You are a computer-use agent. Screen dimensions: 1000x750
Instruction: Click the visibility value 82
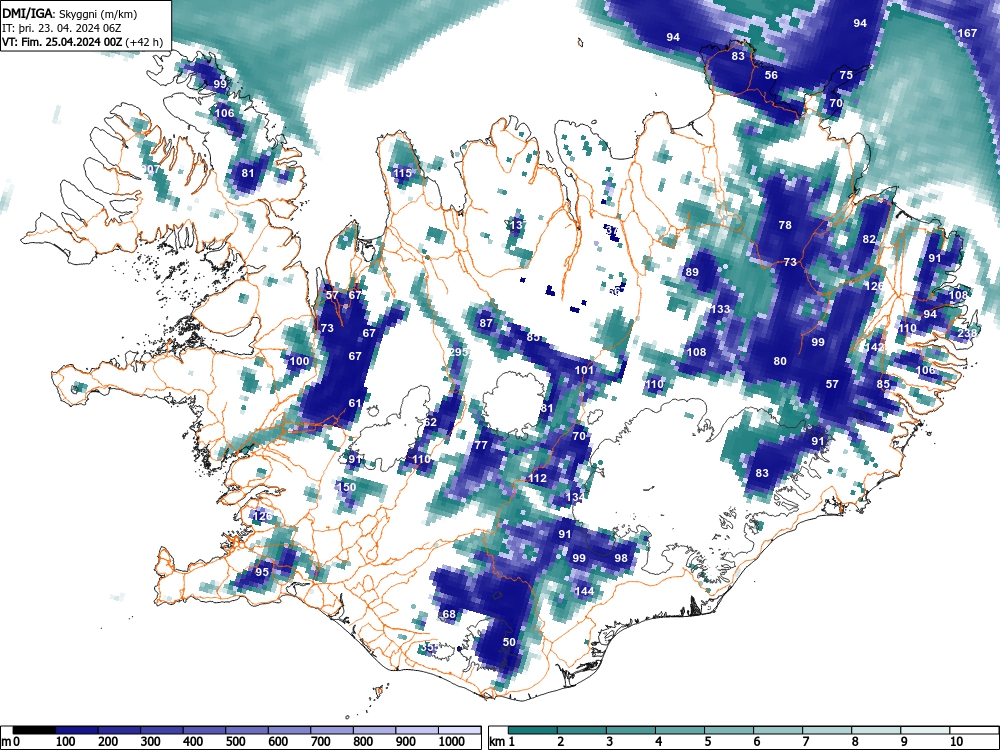pos(869,239)
